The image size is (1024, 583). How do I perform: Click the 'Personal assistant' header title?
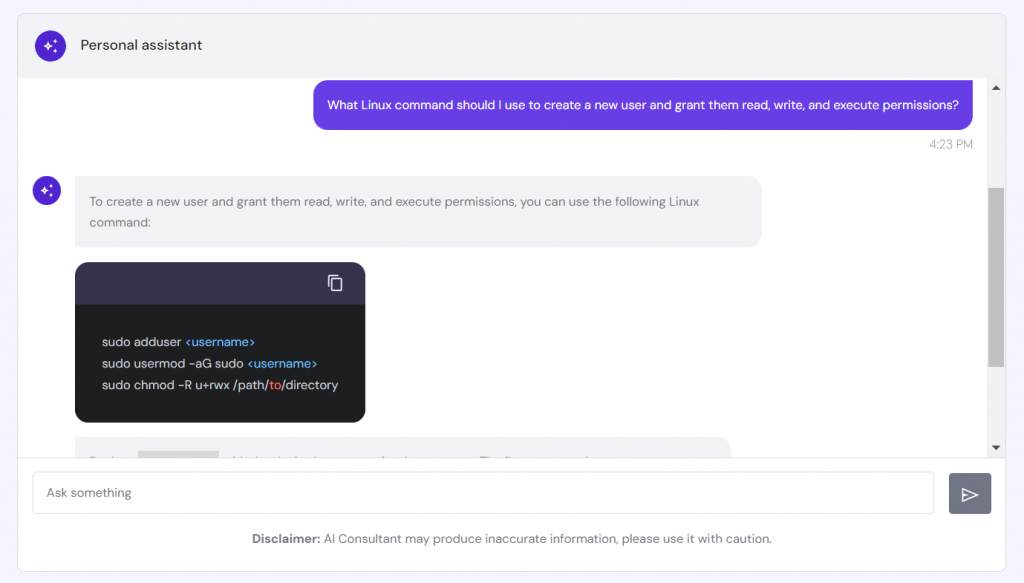pos(141,45)
